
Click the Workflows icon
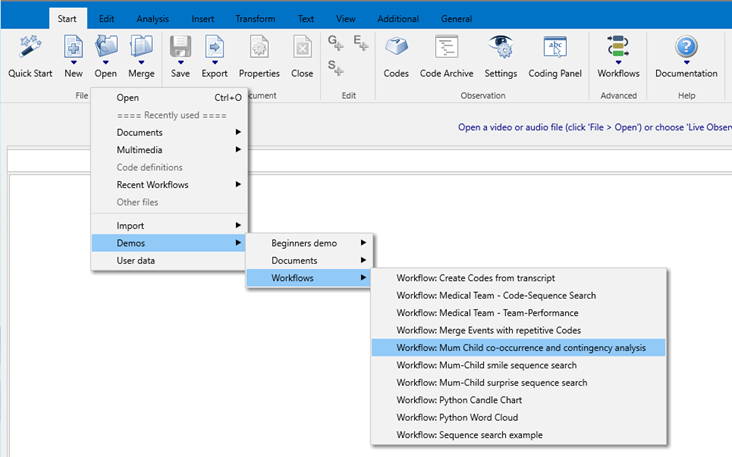pyautogui.click(x=618, y=46)
